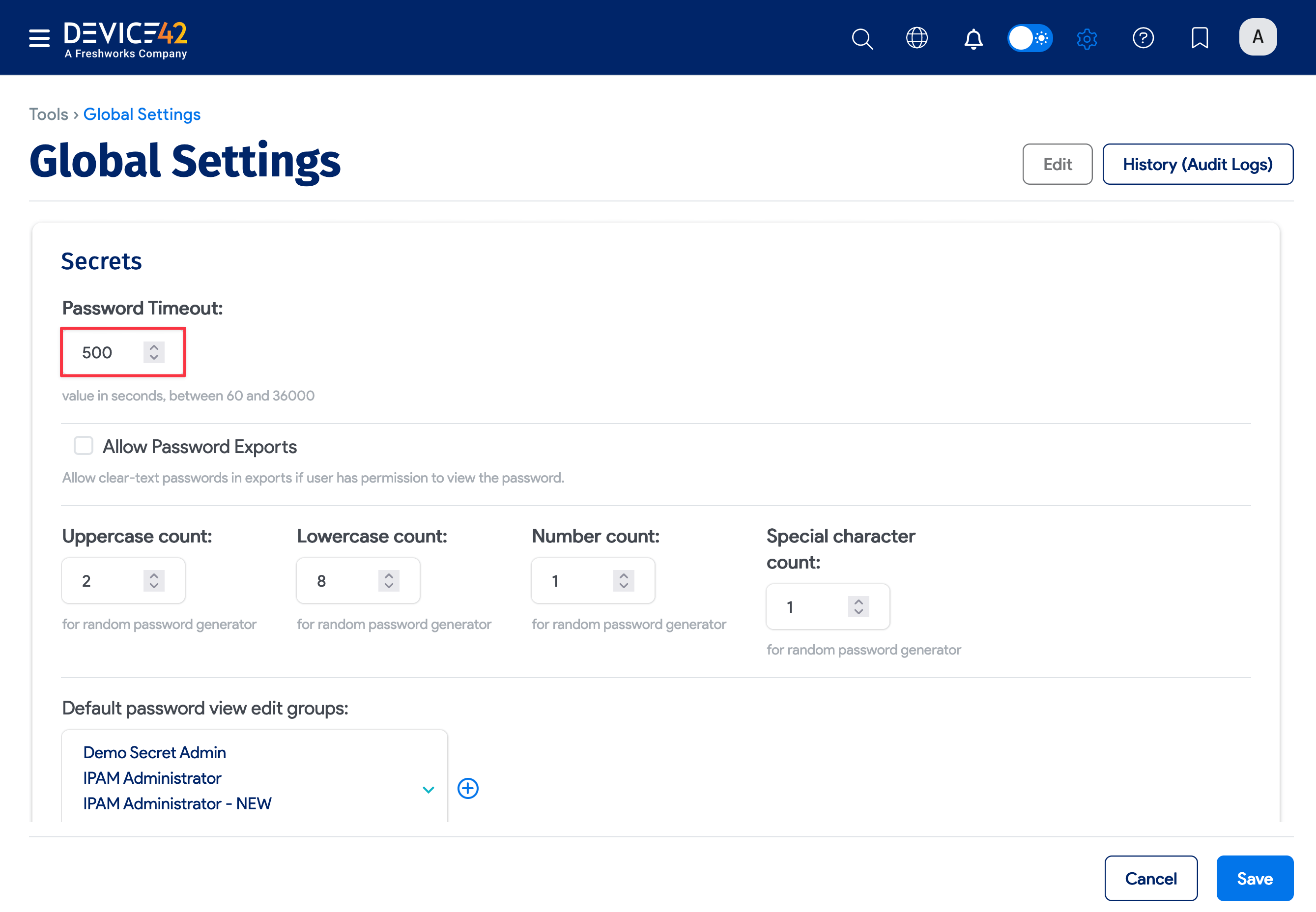Click the Tools breadcrumb item

[49, 114]
